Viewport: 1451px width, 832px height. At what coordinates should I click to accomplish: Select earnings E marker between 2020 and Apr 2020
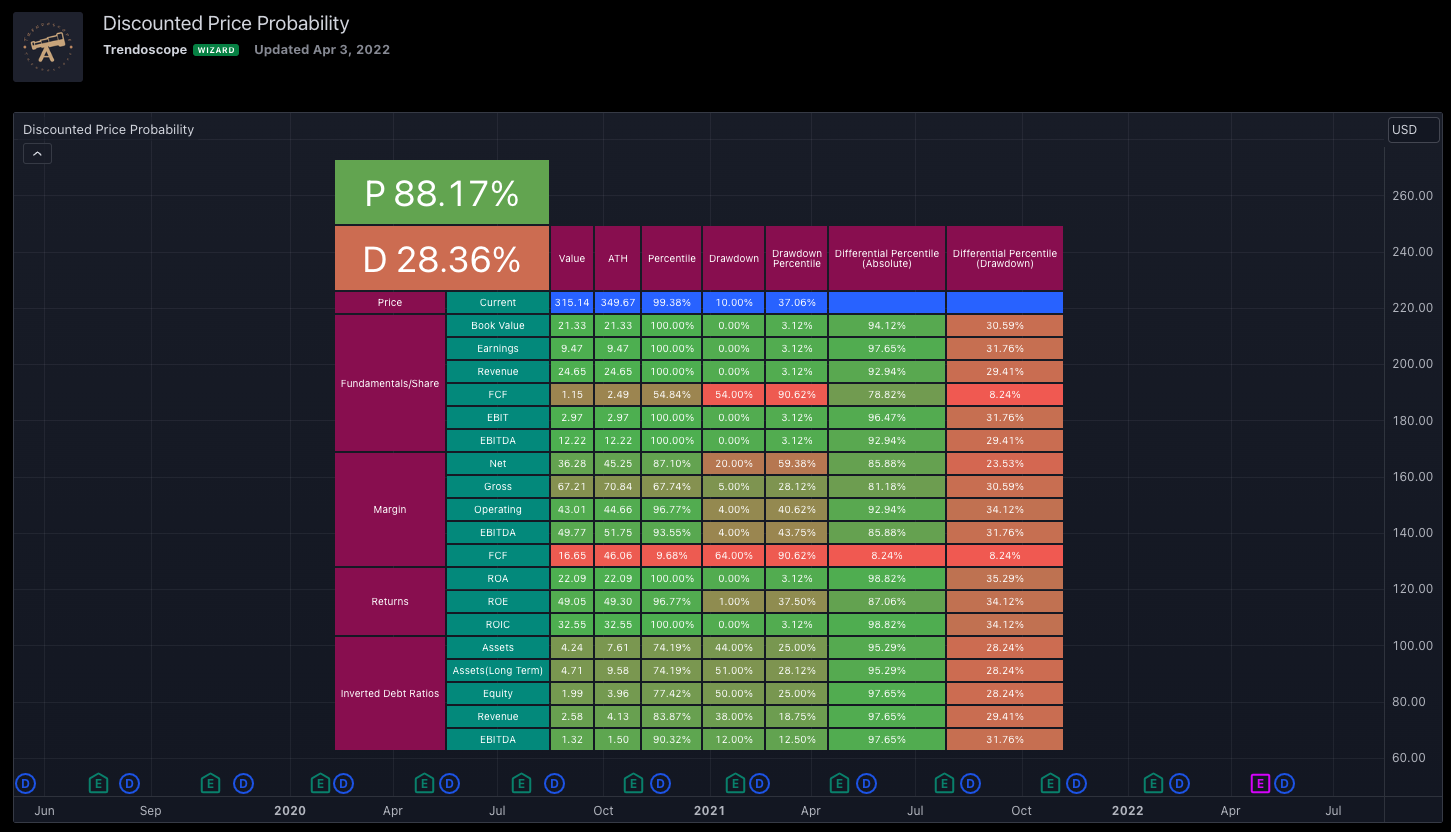coord(320,783)
